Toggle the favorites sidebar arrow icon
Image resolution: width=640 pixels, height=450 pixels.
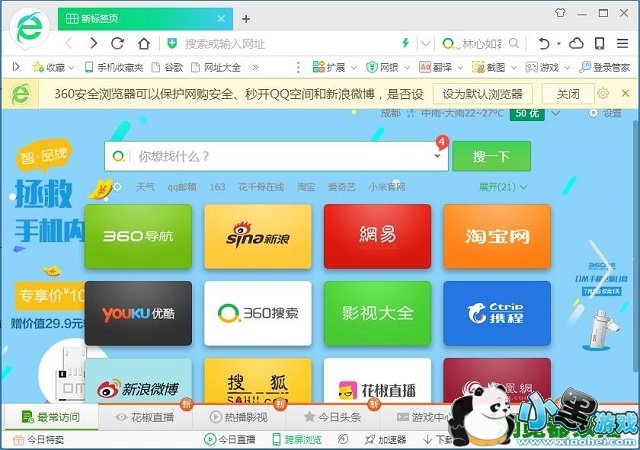point(16,67)
